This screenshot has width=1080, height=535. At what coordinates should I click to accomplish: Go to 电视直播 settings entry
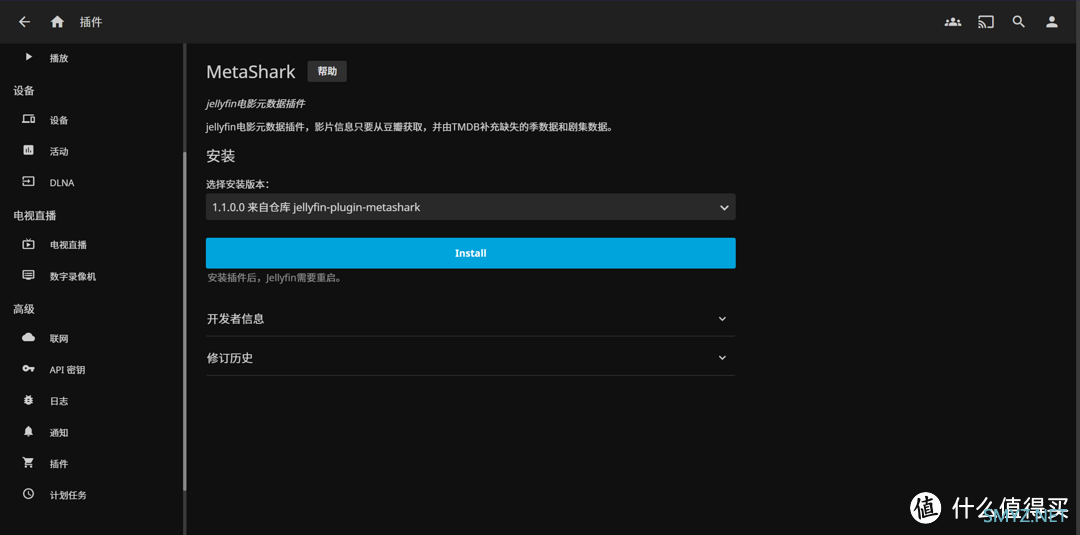click(92, 244)
